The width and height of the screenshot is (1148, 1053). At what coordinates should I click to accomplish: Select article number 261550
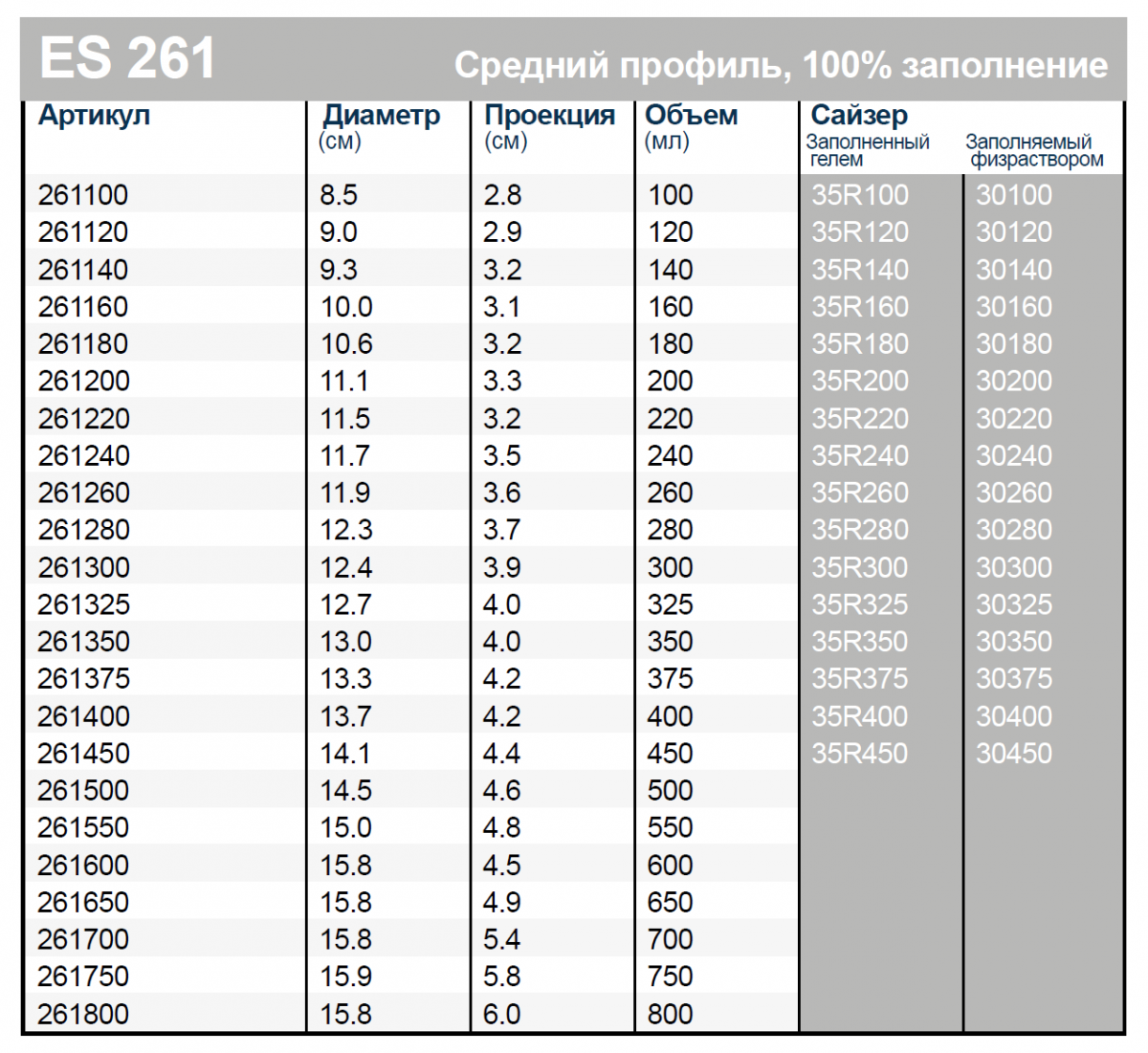pyautogui.click(x=83, y=827)
